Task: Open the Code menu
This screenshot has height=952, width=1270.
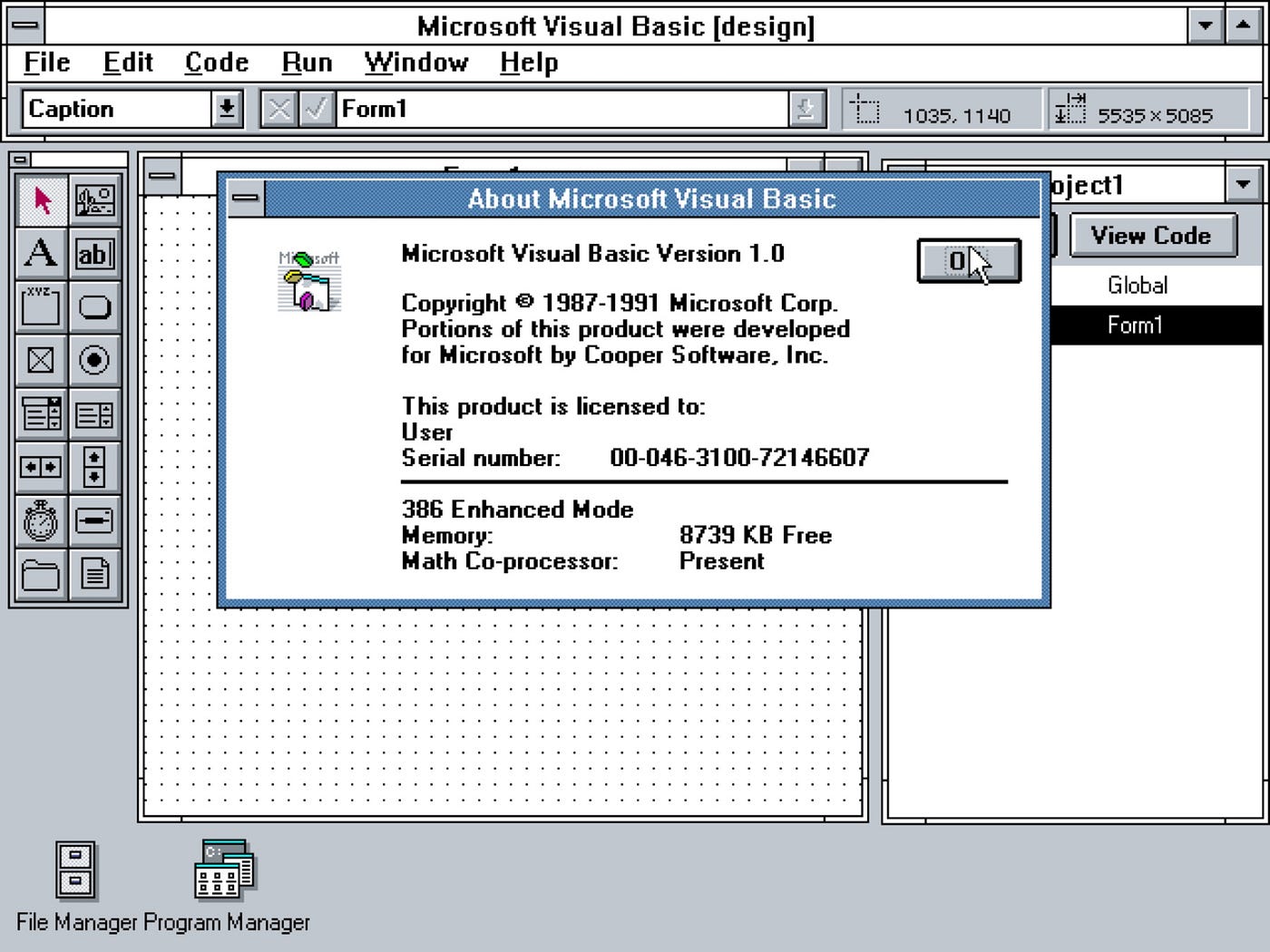Action: [x=217, y=63]
